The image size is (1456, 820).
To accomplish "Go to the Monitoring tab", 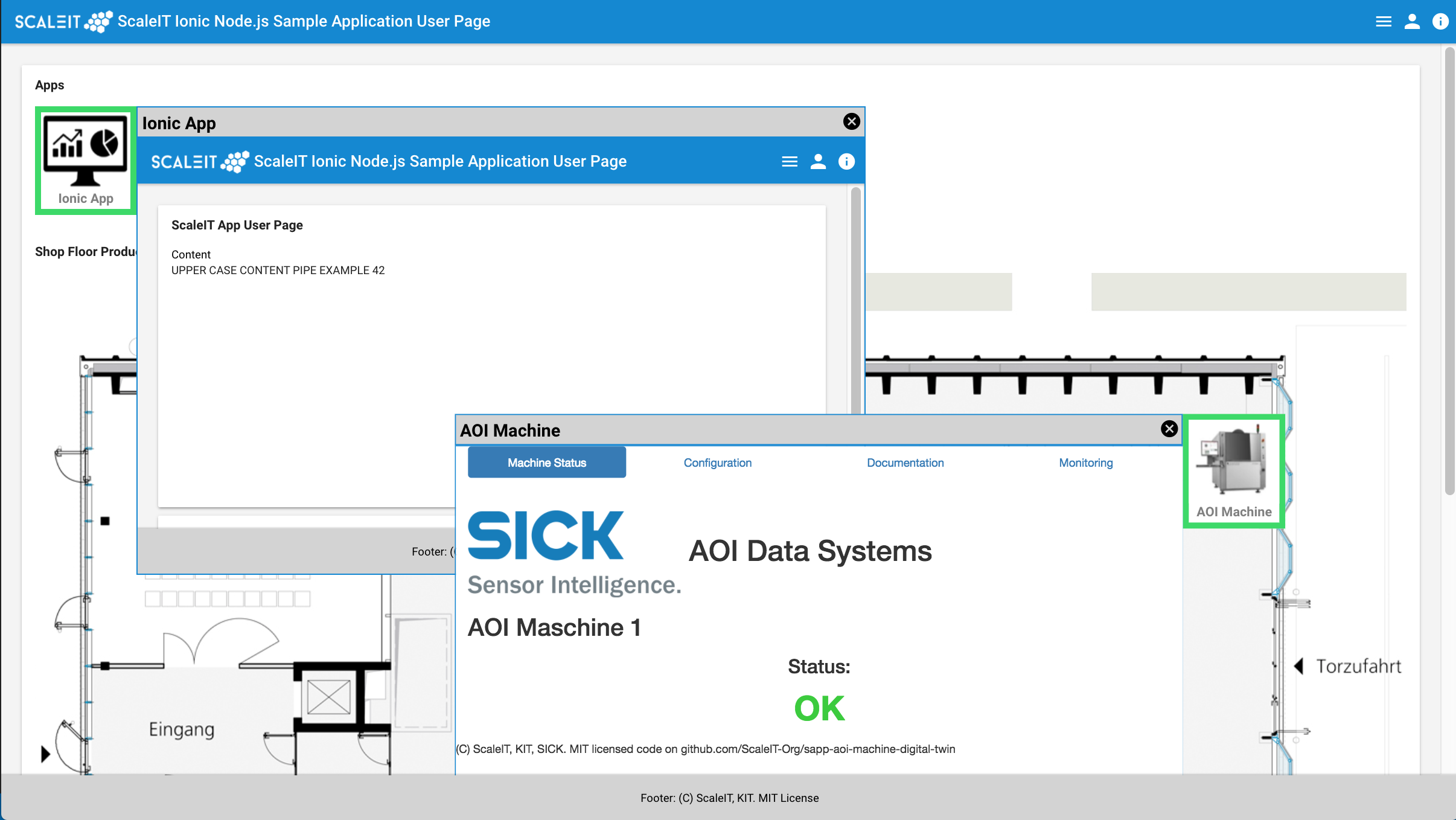I will click(x=1085, y=463).
